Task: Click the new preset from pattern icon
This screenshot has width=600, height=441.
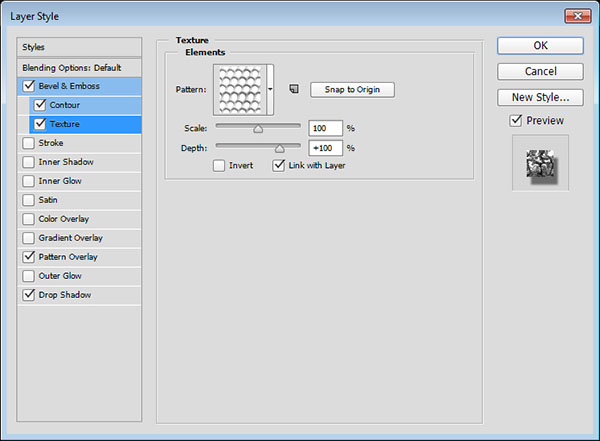Action: pos(294,89)
